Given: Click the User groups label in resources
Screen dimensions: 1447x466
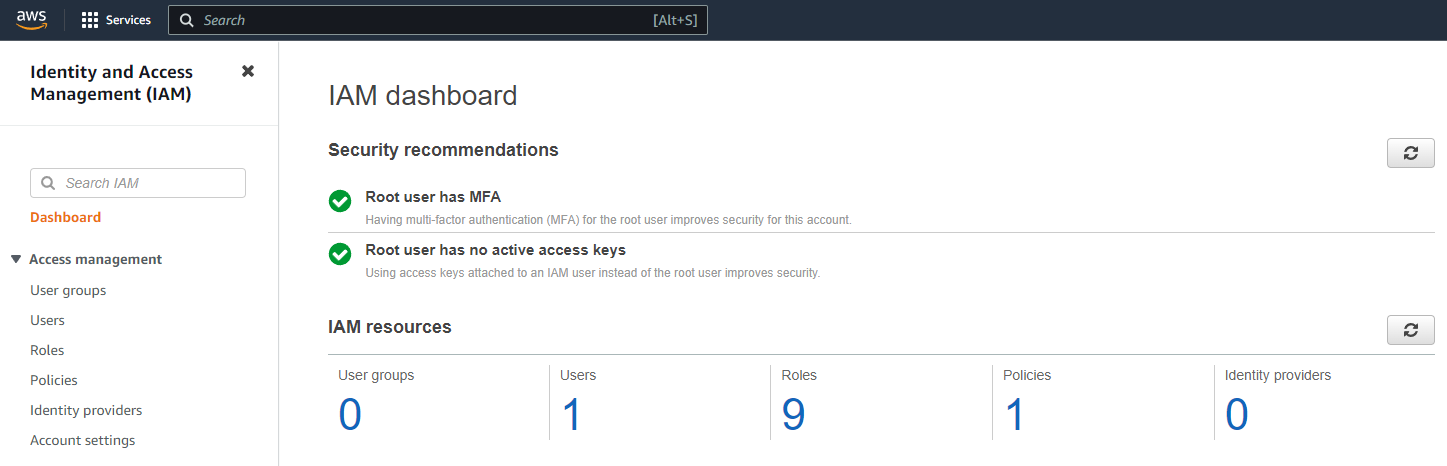Looking at the screenshot, I should [376, 375].
